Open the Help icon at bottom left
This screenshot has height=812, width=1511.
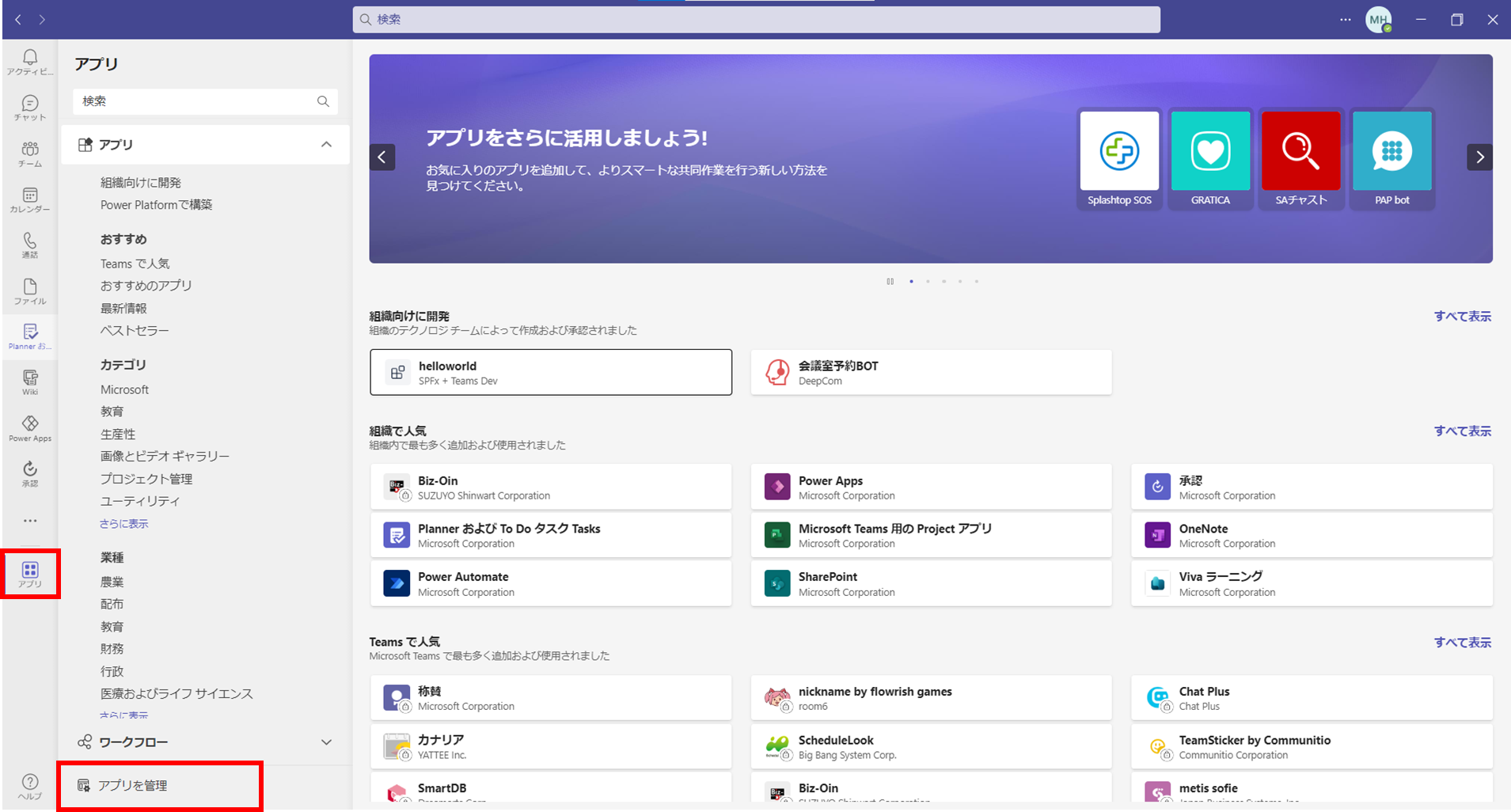pyautogui.click(x=30, y=786)
